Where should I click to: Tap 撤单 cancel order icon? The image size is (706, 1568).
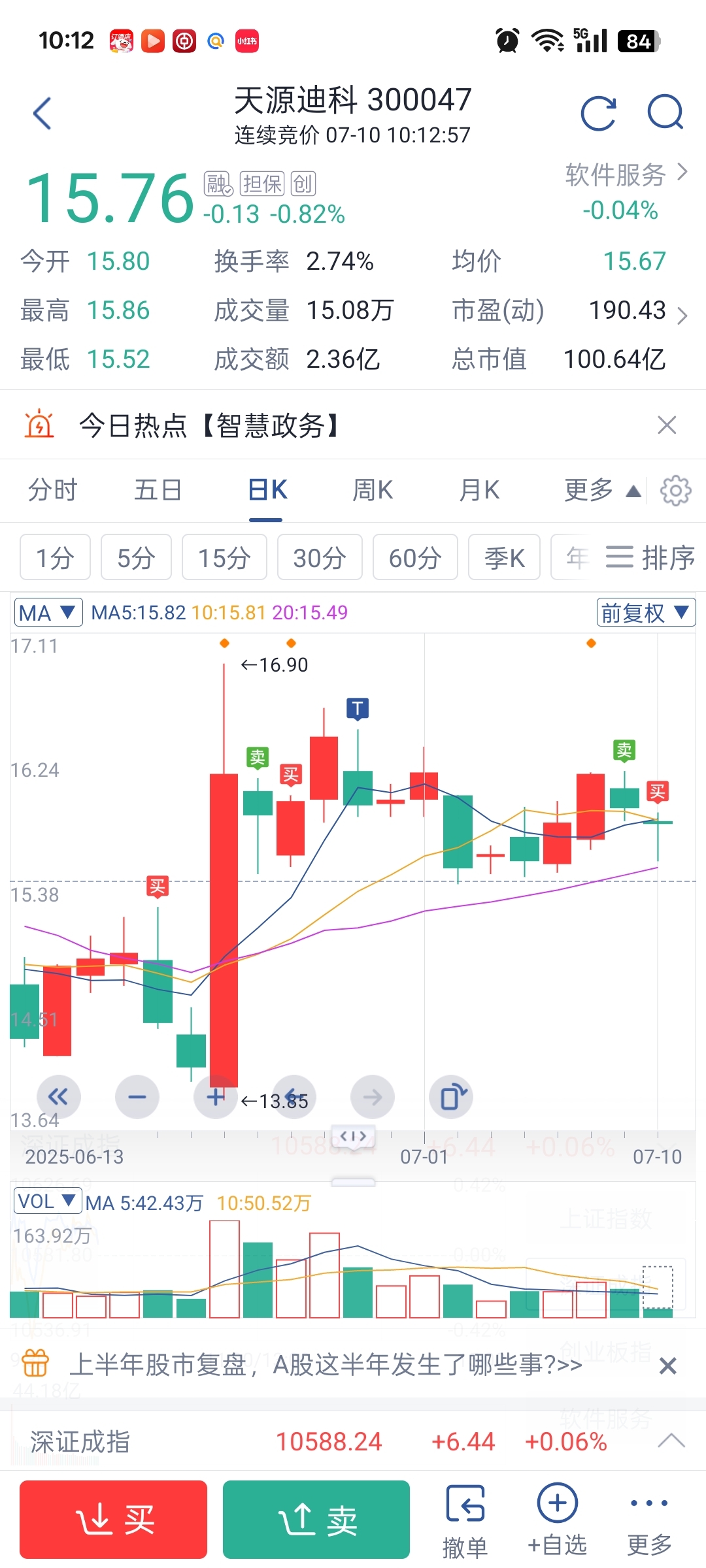pyautogui.click(x=465, y=1520)
